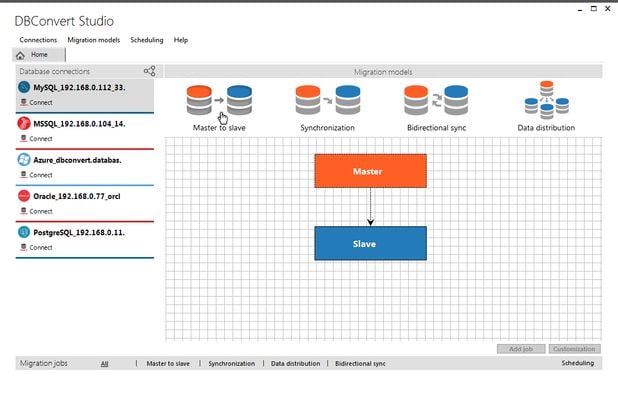Open the Migration models menu

(x=93, y=40)
